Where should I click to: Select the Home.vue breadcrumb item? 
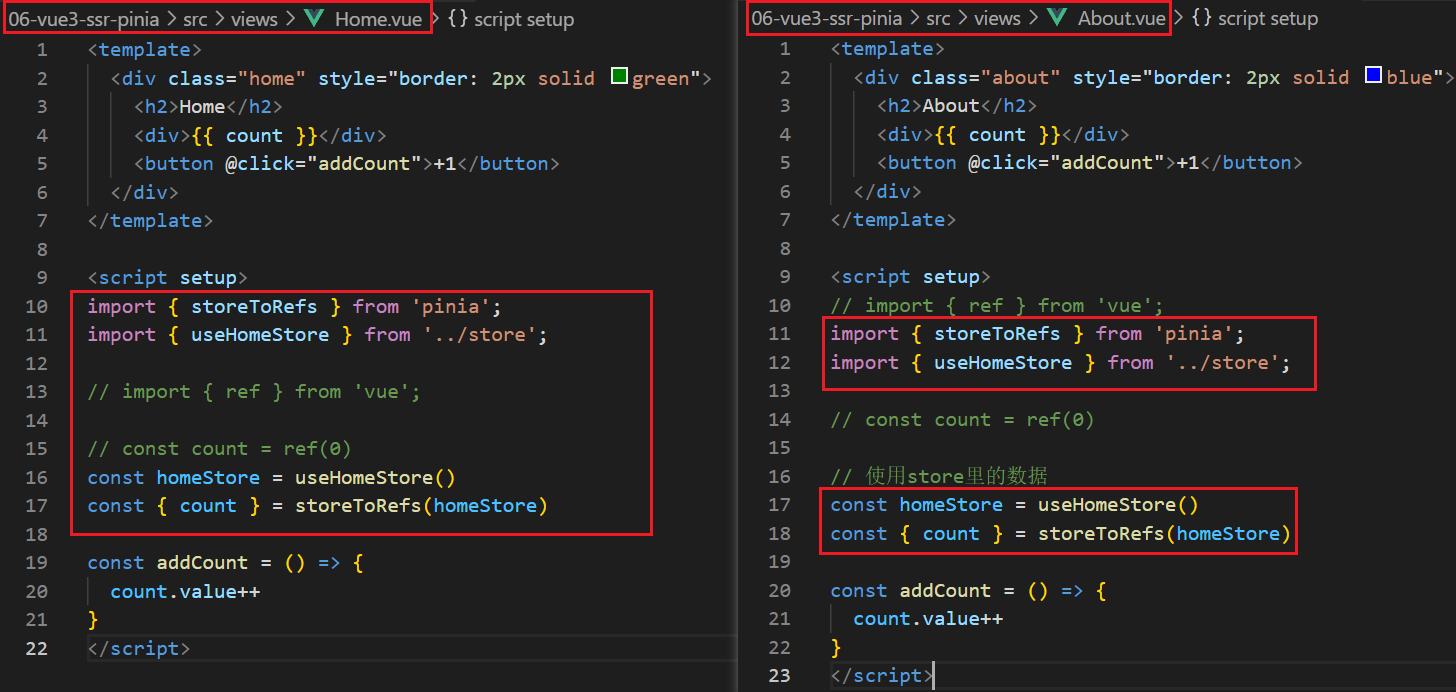(x=380, y=19)
